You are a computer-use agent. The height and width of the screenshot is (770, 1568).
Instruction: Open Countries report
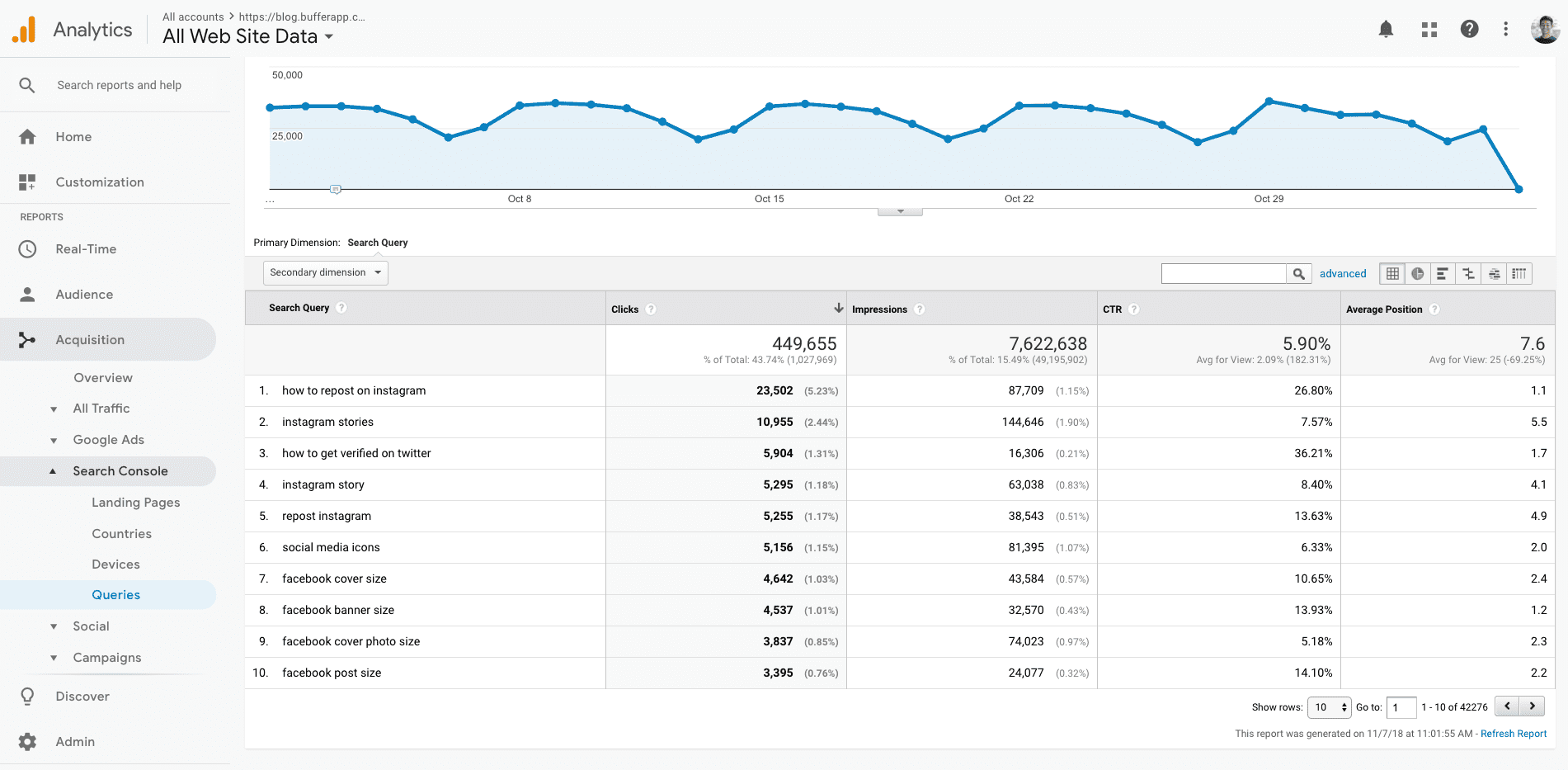[122, 534]
